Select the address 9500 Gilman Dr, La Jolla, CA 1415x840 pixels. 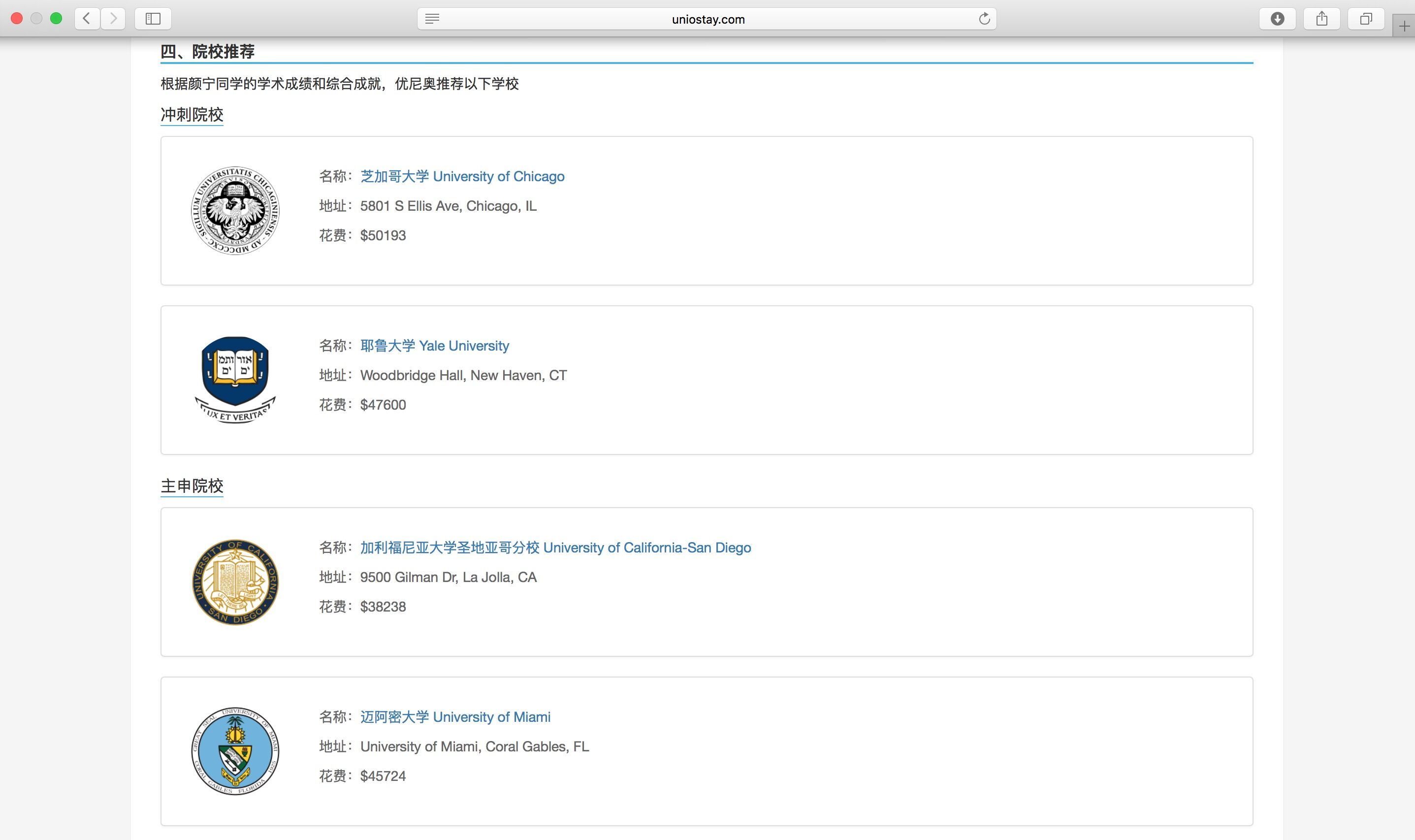click(x=448, y=578)
